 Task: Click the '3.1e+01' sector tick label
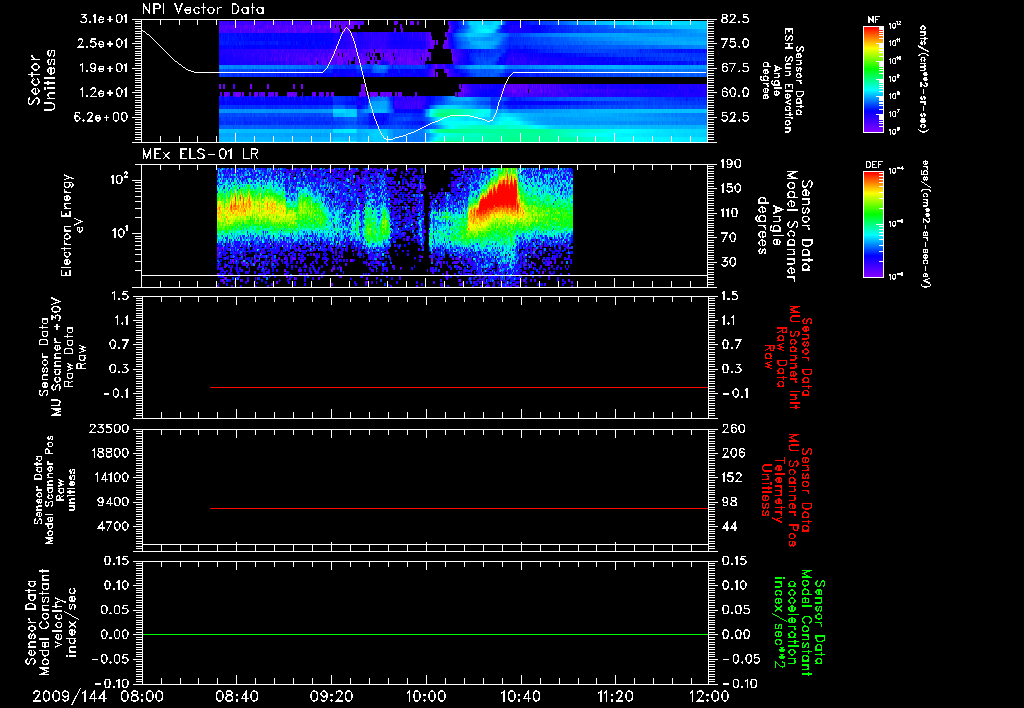[x=104, y=19]
